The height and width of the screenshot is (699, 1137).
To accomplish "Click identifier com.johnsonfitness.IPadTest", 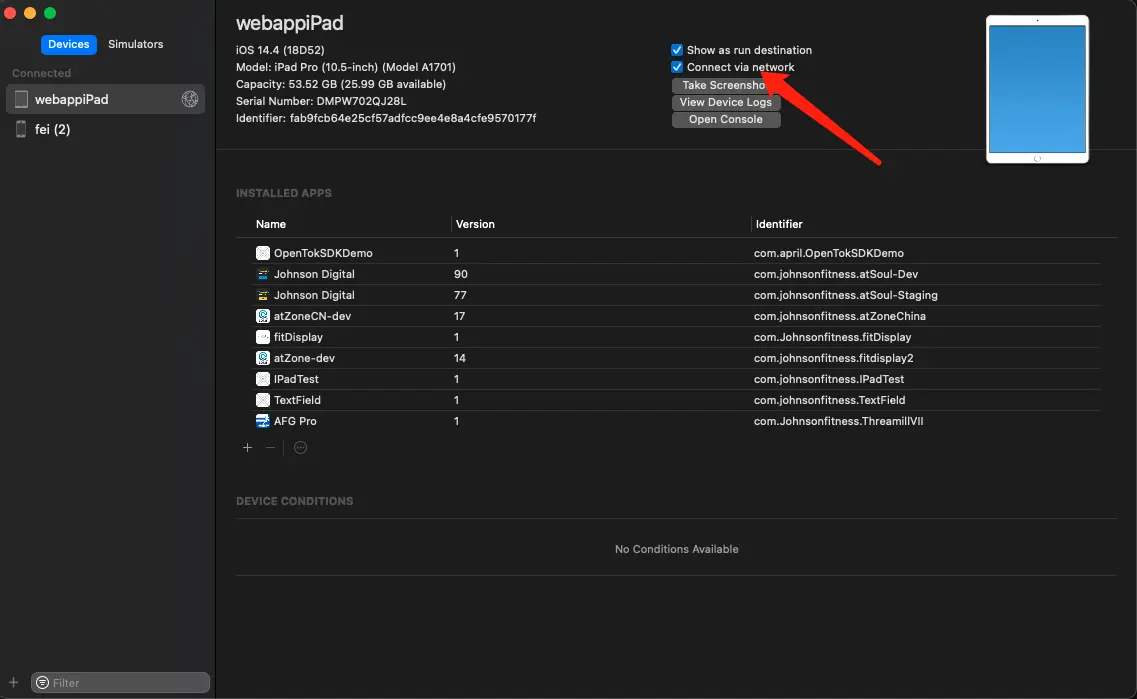I will (x=829, y=379).
